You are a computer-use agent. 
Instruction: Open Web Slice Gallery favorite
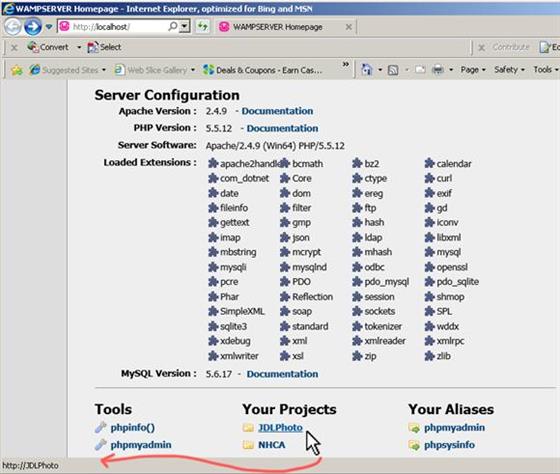click(154, 70)
